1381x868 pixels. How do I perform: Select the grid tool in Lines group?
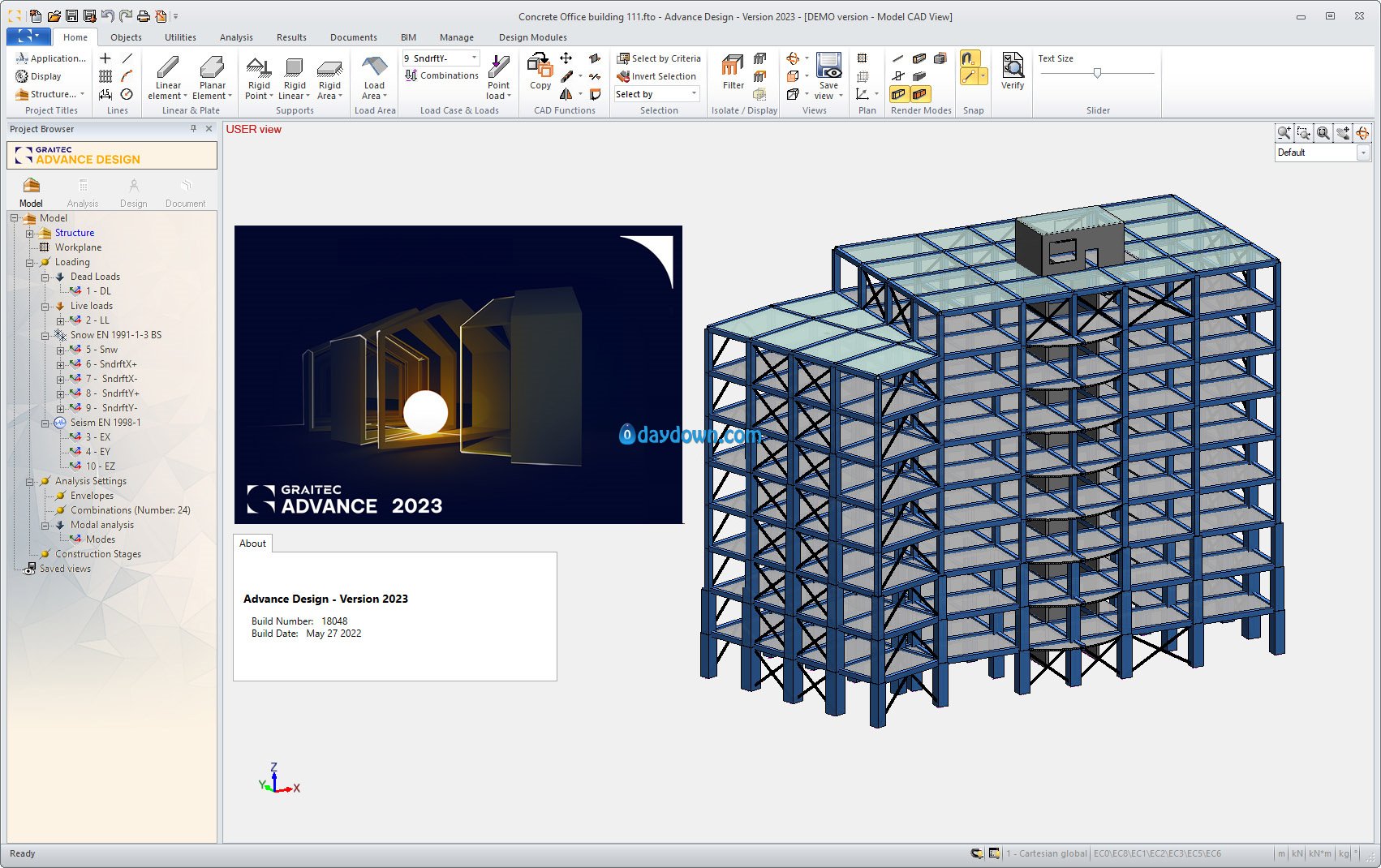[x=105, y=76]
